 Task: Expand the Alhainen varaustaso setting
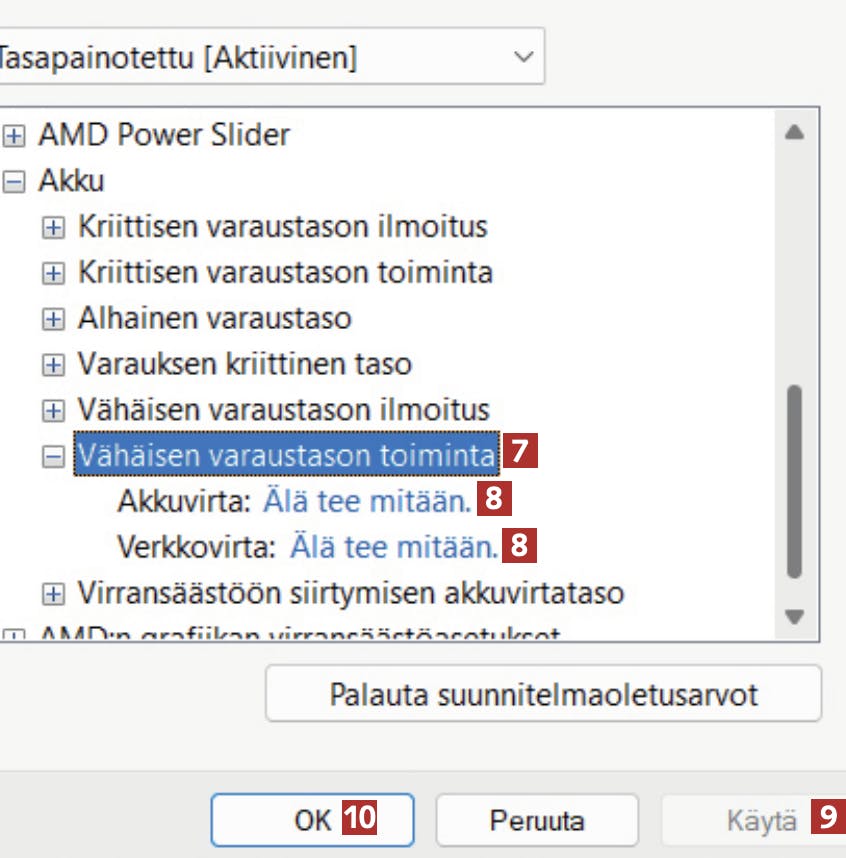(53, 320)
